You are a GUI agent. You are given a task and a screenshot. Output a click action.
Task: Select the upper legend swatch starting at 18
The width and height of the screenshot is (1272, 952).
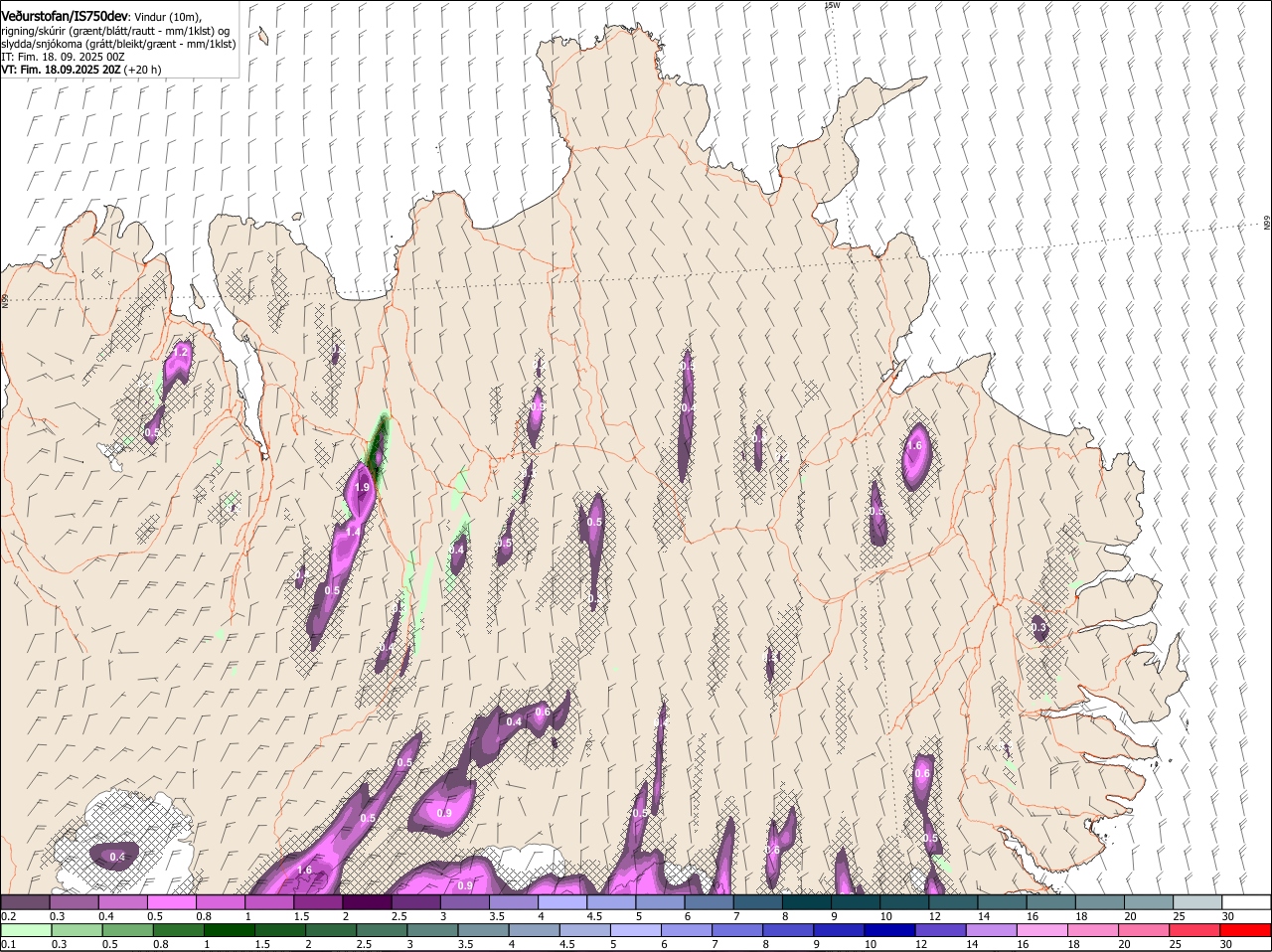coord(1098,902)
